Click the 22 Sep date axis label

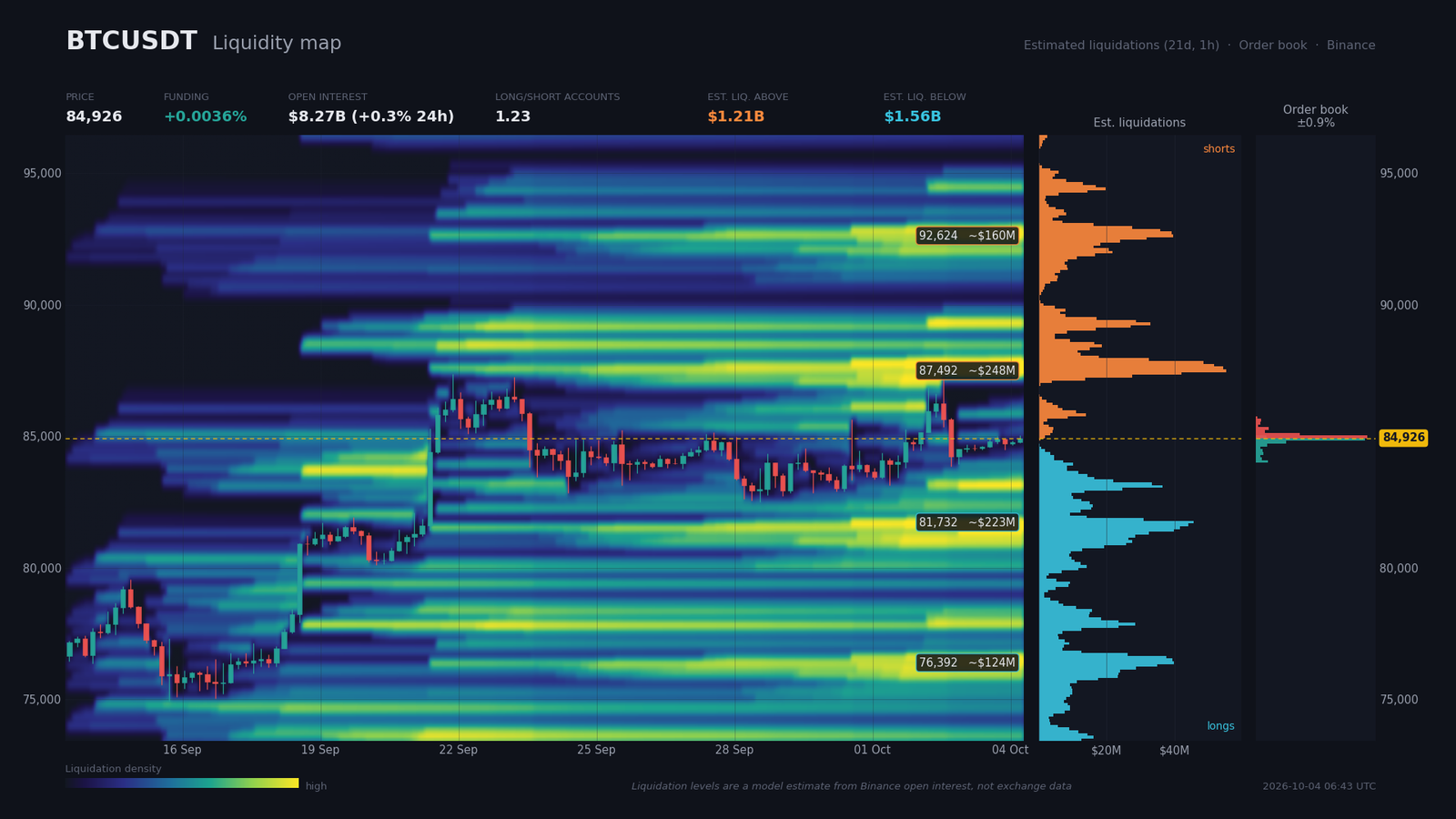(459, 750)
